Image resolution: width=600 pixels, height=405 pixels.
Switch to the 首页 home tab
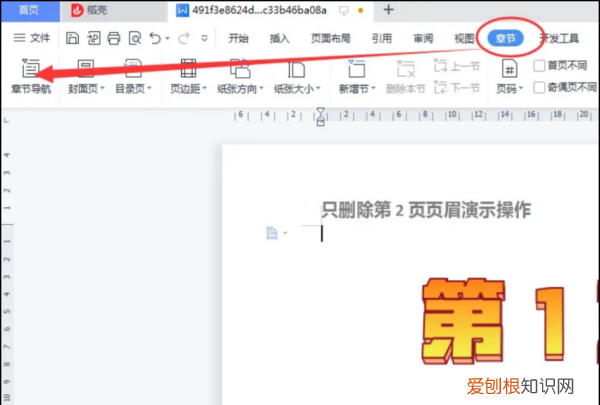[29, 10]
